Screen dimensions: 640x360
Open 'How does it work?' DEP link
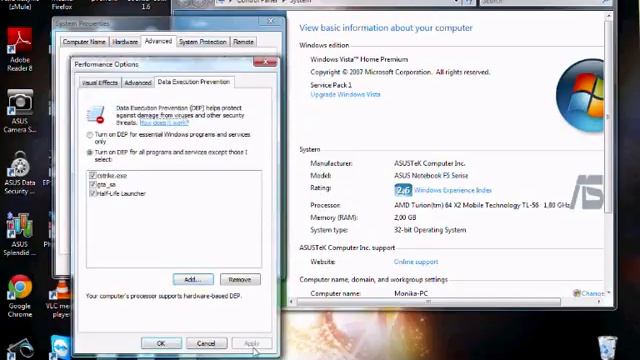coord(164,122)
